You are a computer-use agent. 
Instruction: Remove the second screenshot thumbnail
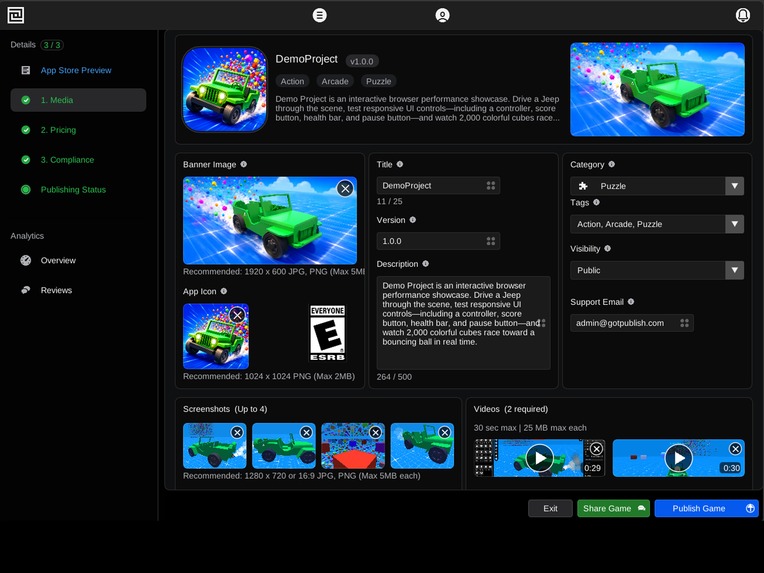[x=306, y=433]
